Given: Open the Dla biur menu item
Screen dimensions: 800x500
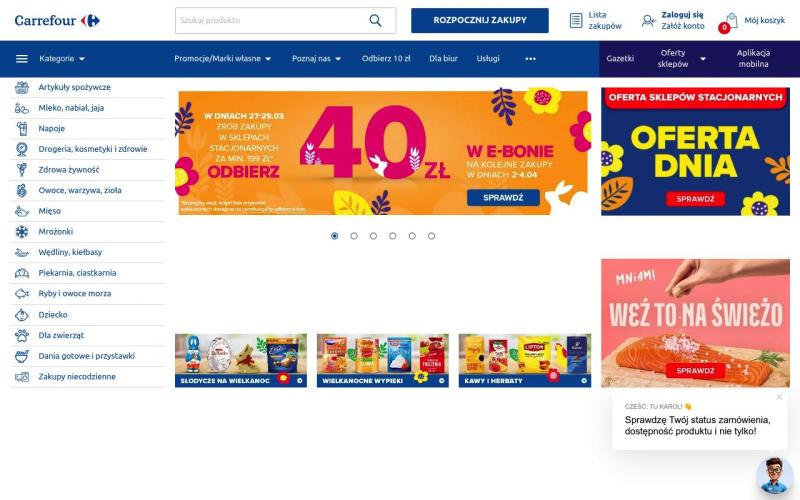Looking at the screenshot, I should tap(443, 59).
